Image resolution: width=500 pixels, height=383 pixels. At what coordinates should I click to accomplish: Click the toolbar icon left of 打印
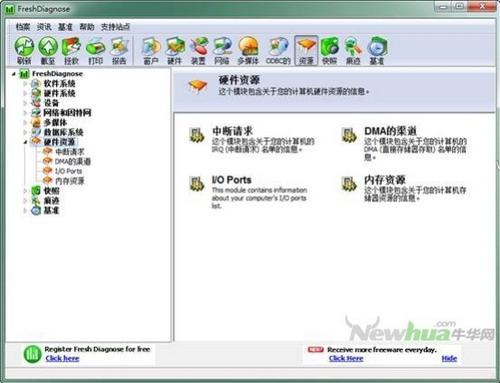(x=71, y=51)
